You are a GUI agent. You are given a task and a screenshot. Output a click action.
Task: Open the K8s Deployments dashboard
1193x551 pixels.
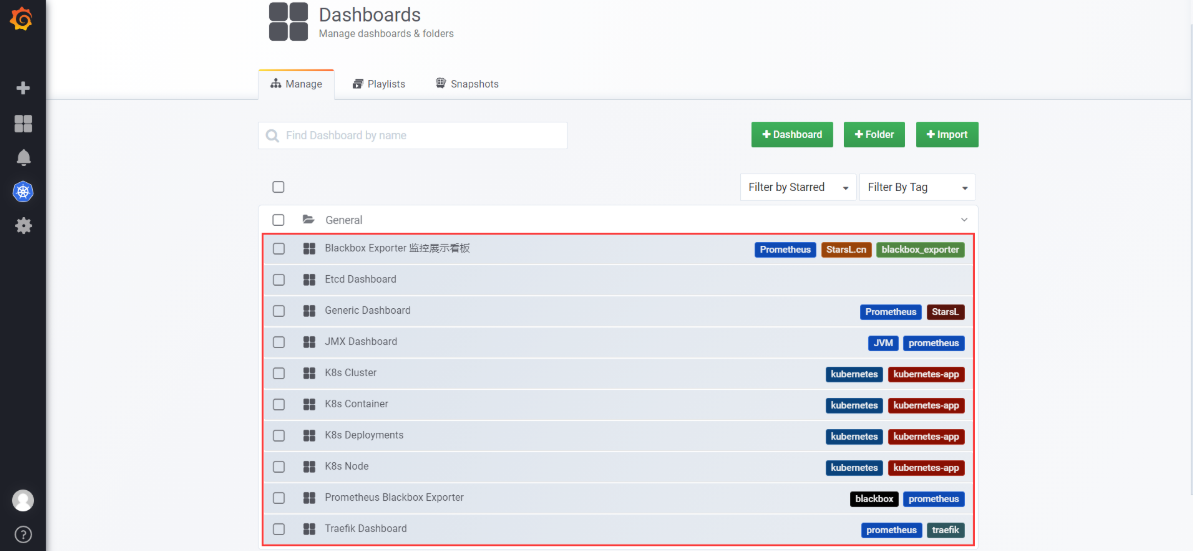(364, 435)
